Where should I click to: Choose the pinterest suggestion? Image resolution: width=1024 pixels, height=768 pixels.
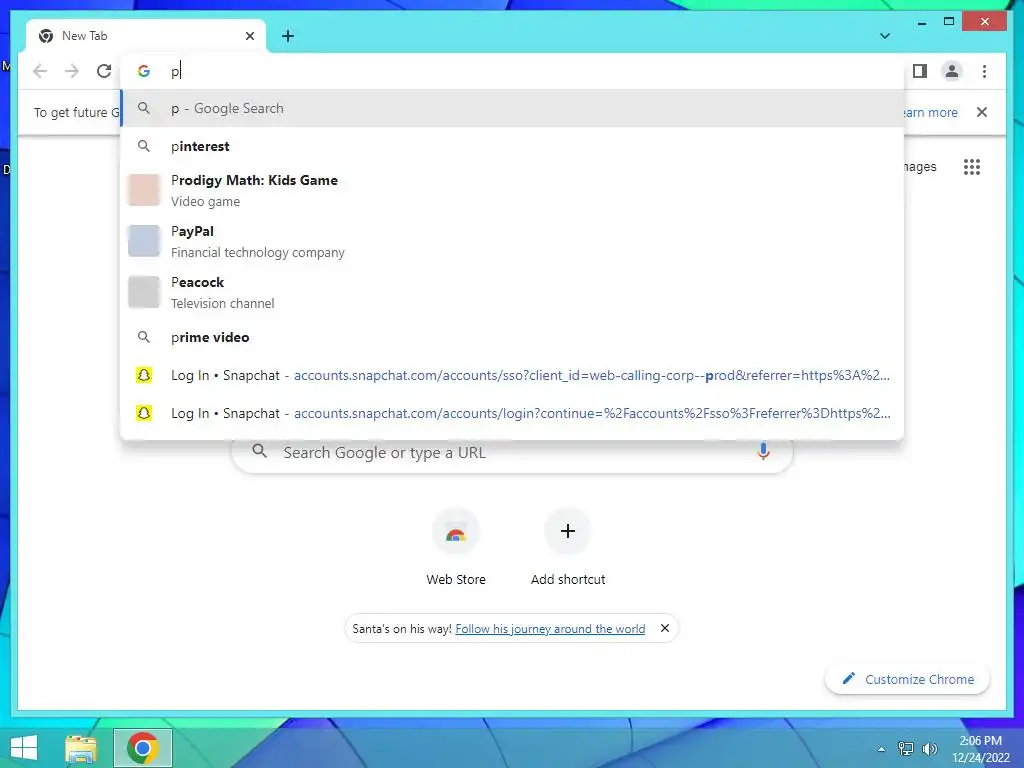(513, 146)
